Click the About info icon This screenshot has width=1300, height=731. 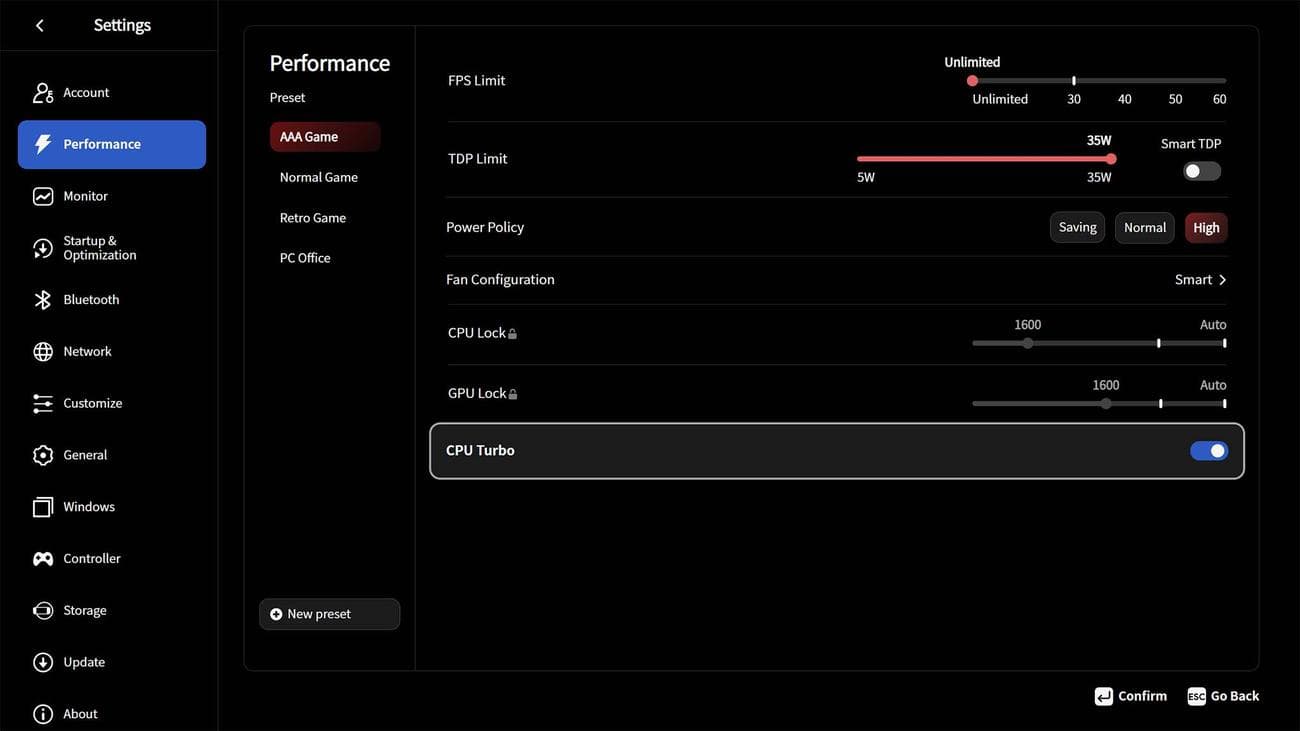(43, 714)
